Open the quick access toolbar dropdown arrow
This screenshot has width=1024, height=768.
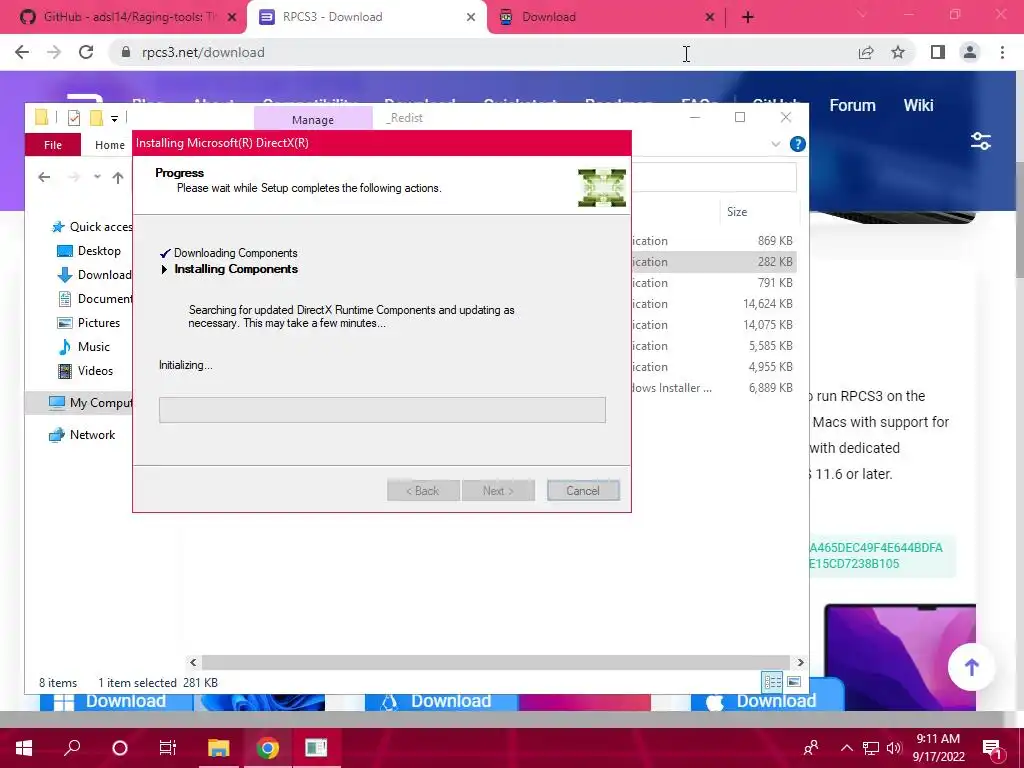(x=114, y=119)
